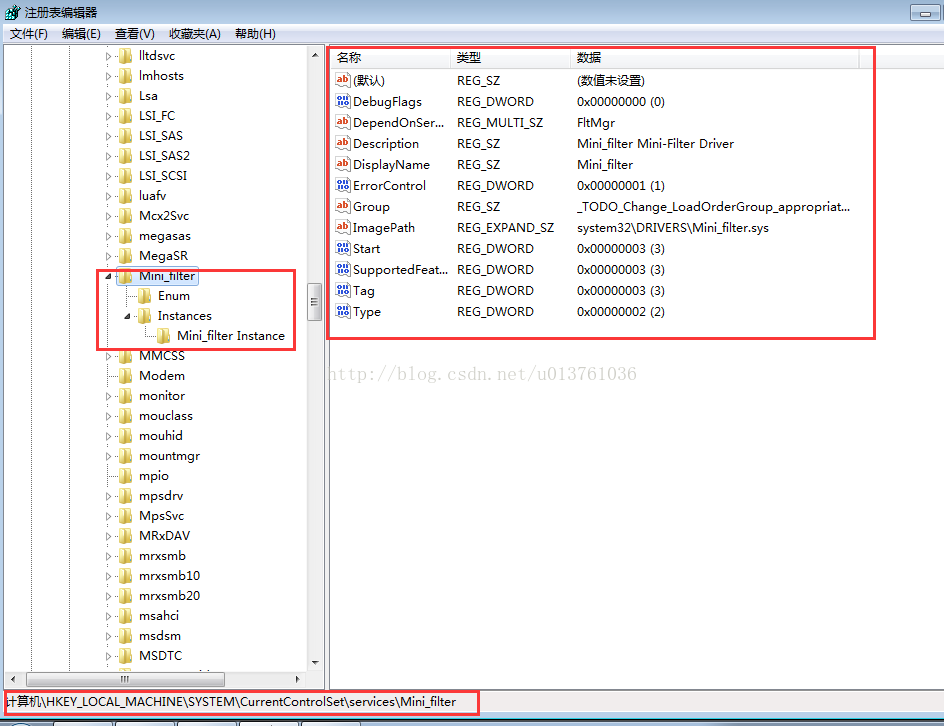The width and height of the screenshot is (944, 726).
Task: Click the mountmgr folder icon
Action: pos(125,456)
